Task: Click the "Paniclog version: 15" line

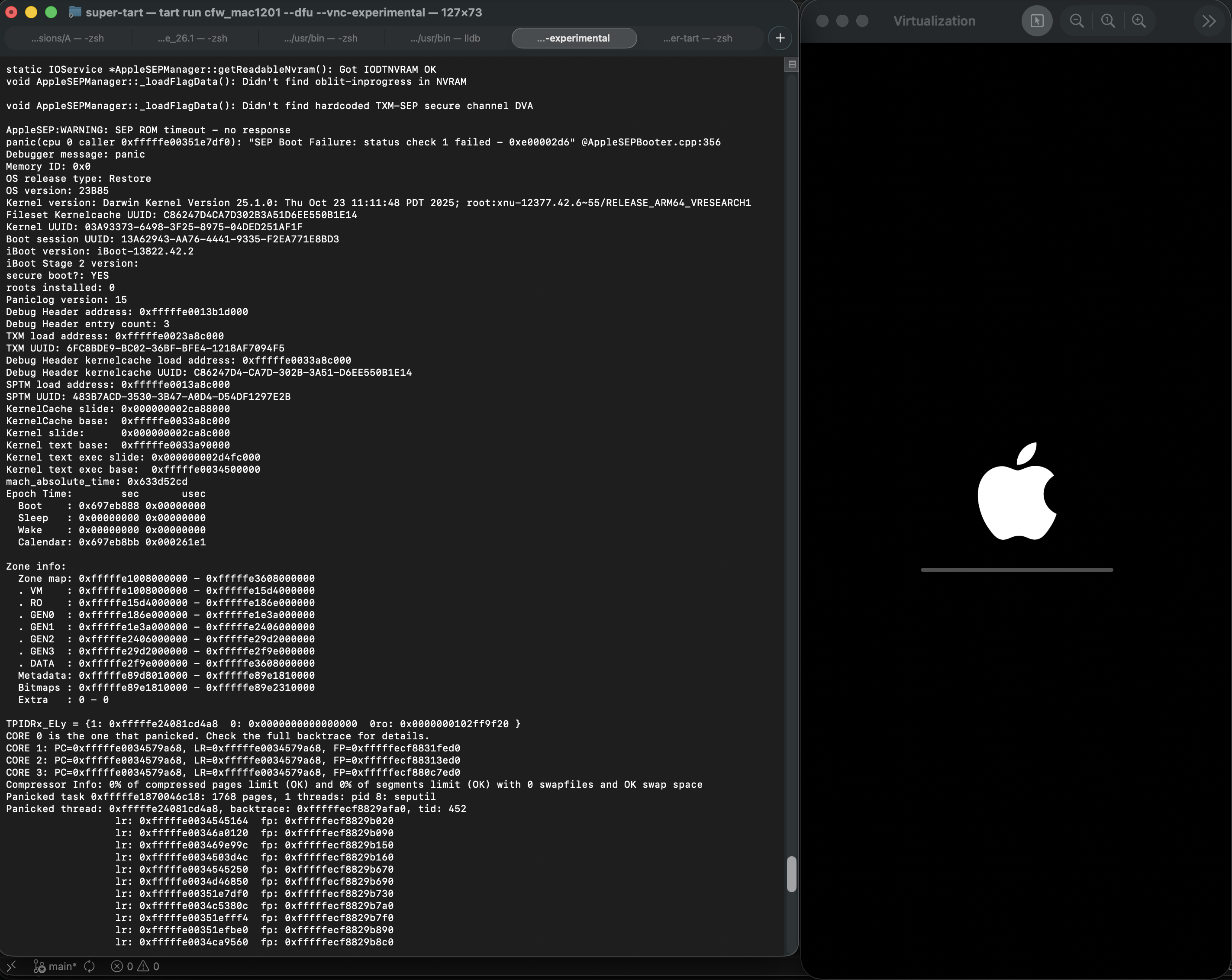Action: coord(66,300)
